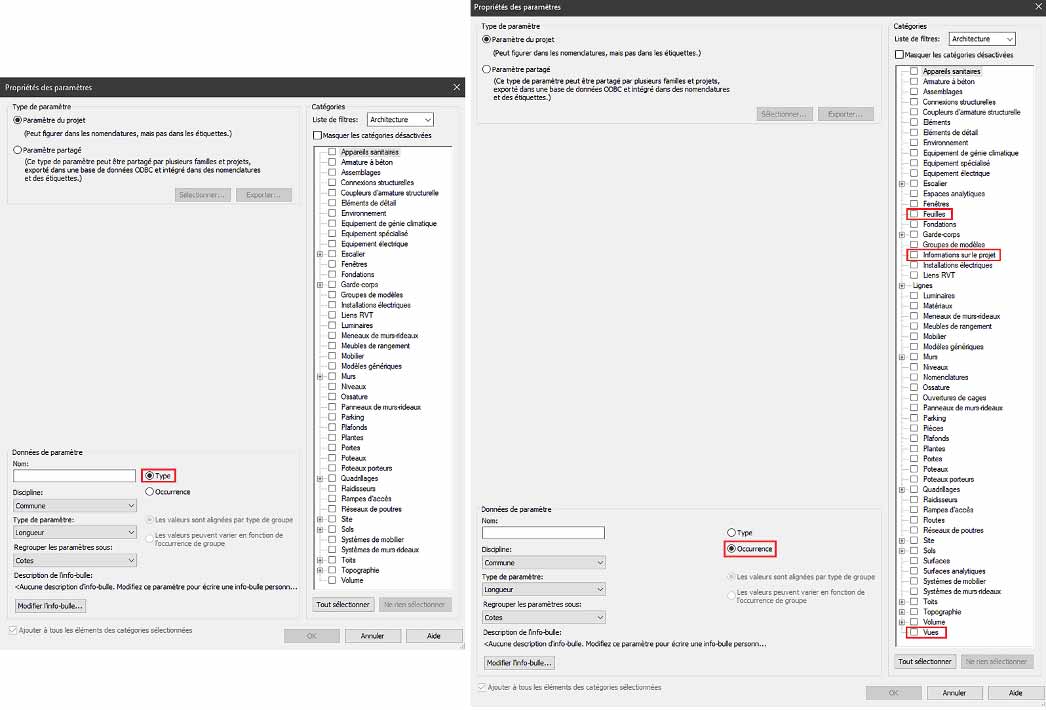Viewport: 1046px width, 710px height.
Task: Click Modifier l'info-bulle button in left dialog
Action: pos(50,606)
